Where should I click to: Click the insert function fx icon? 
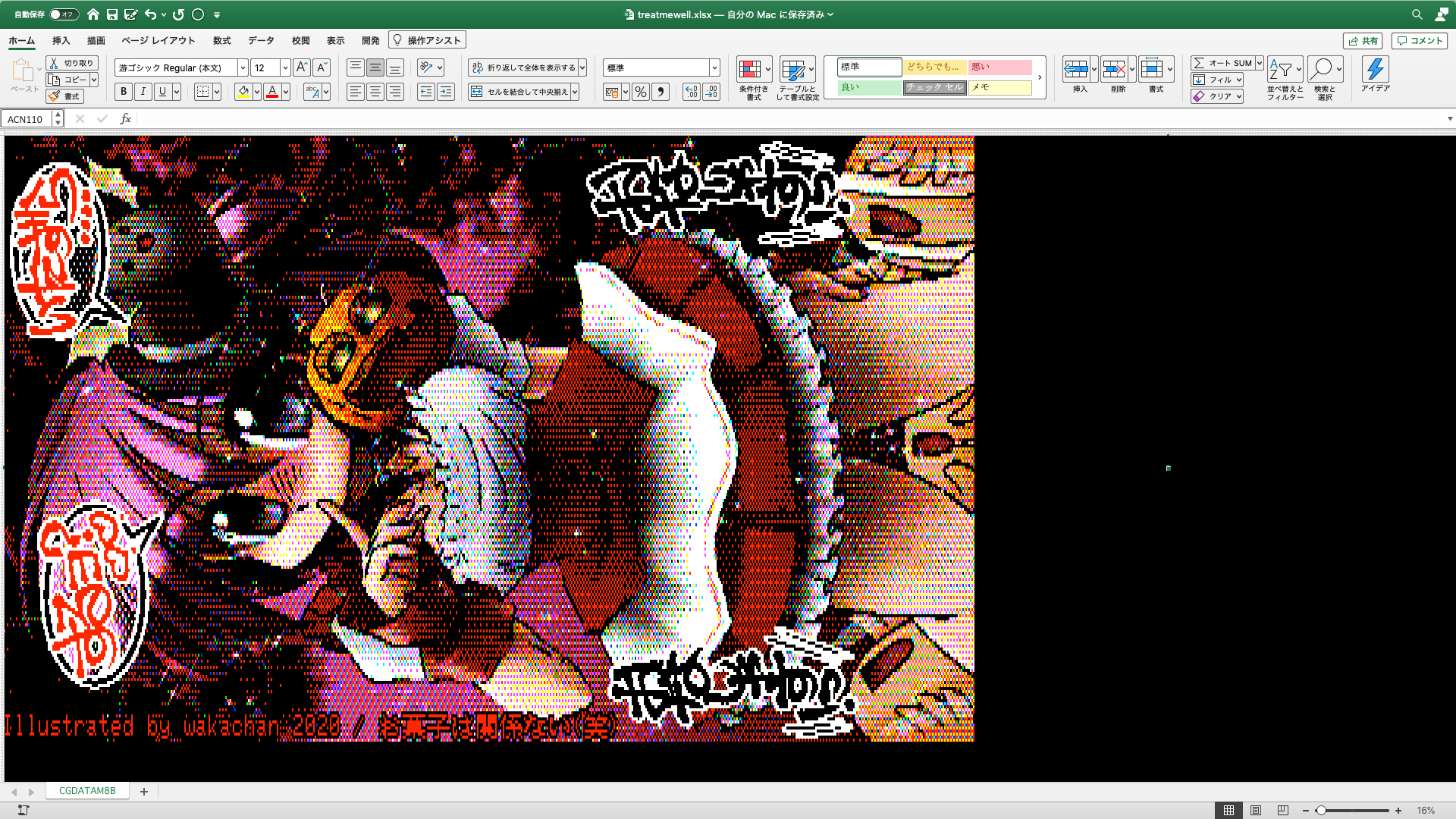tap(126, 119)
